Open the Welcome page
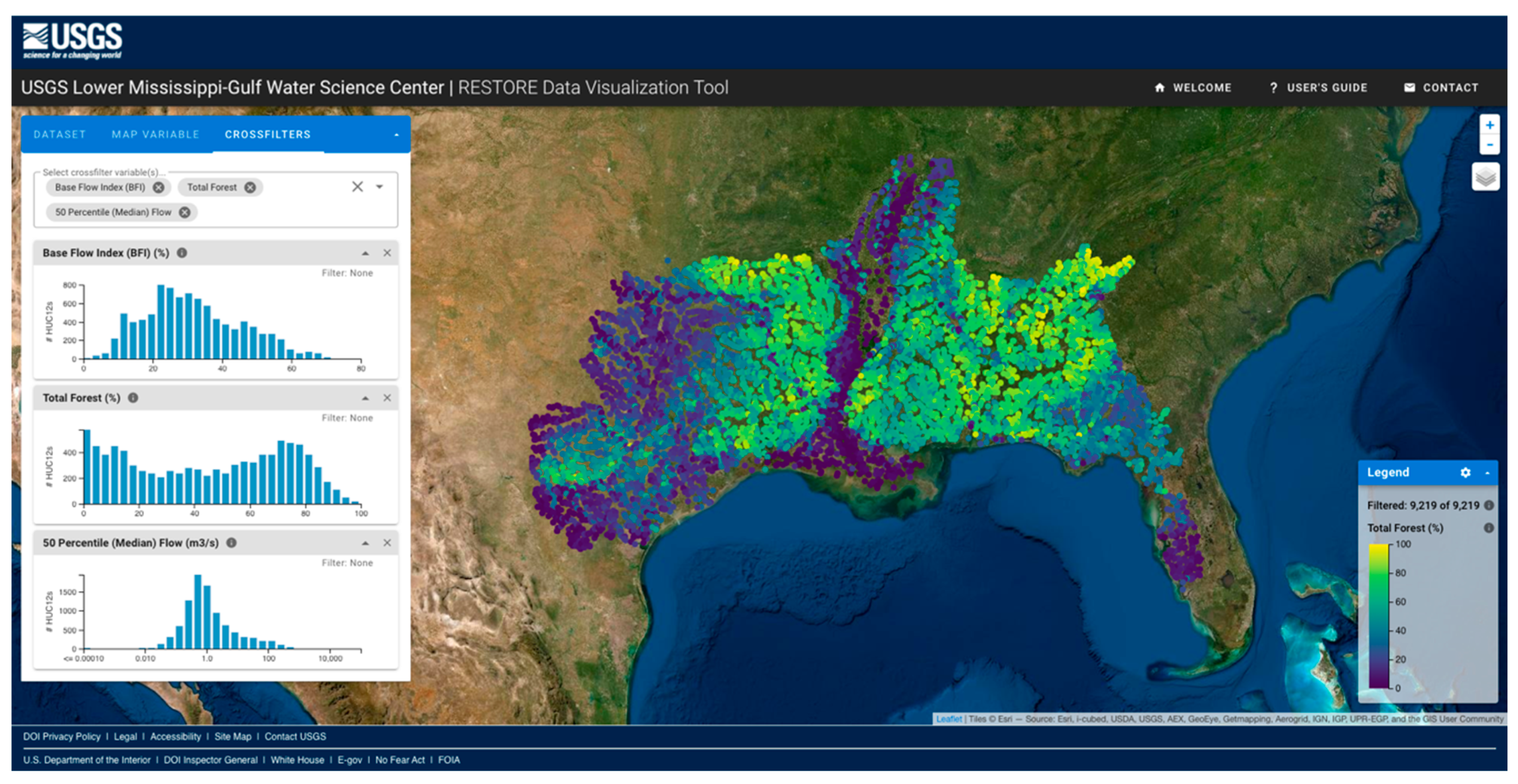 [1193, 88]
